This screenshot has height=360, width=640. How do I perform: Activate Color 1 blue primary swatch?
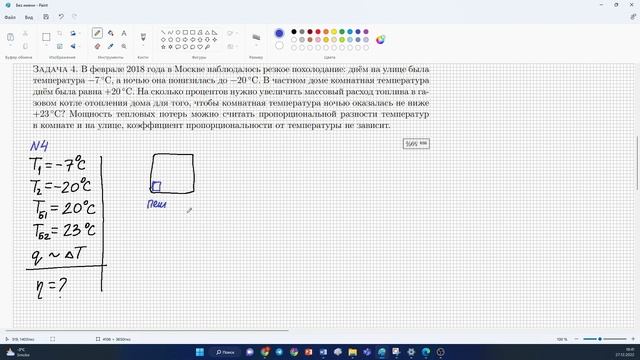coord(279,33)
